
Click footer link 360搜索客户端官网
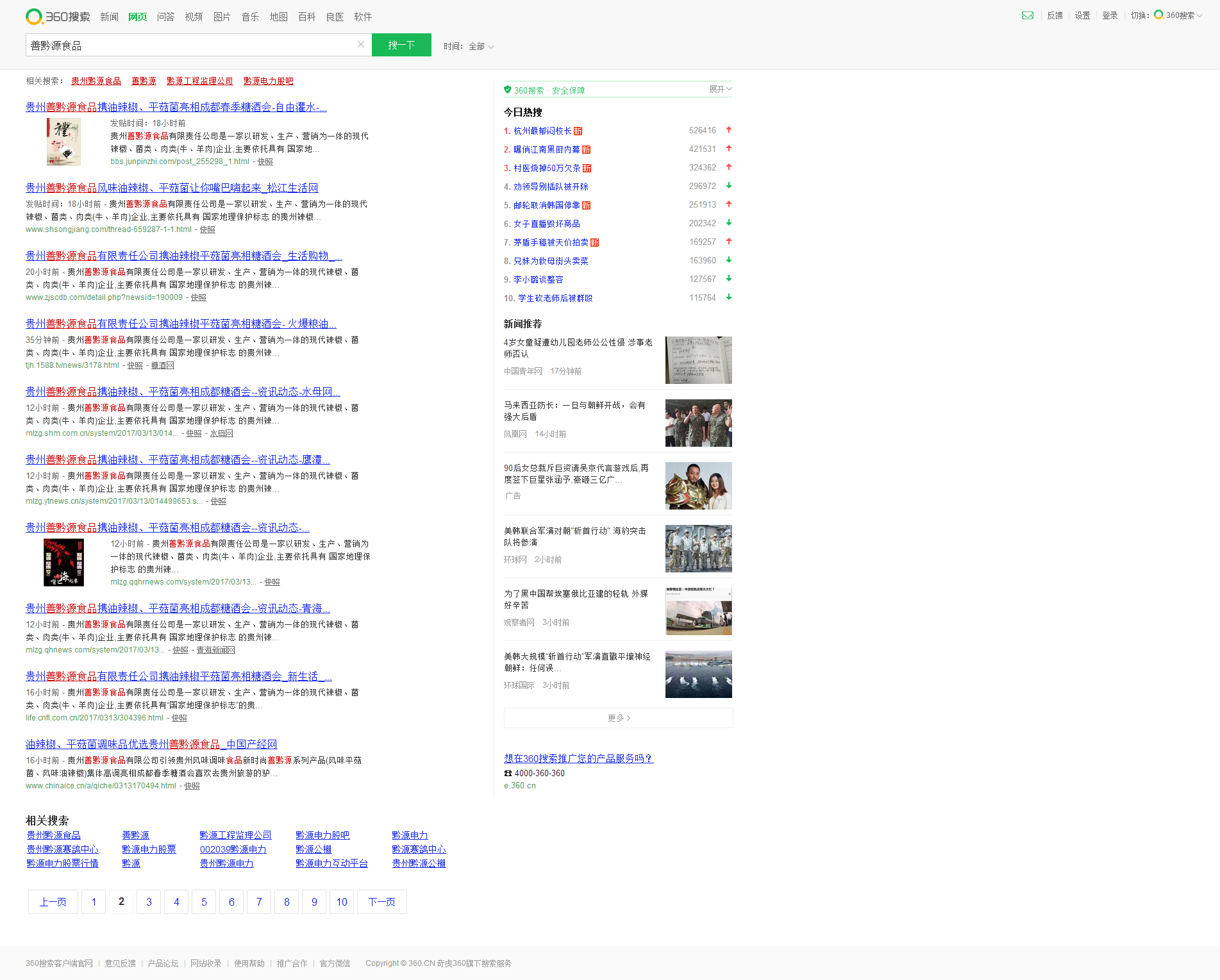(x=59, y=963)
